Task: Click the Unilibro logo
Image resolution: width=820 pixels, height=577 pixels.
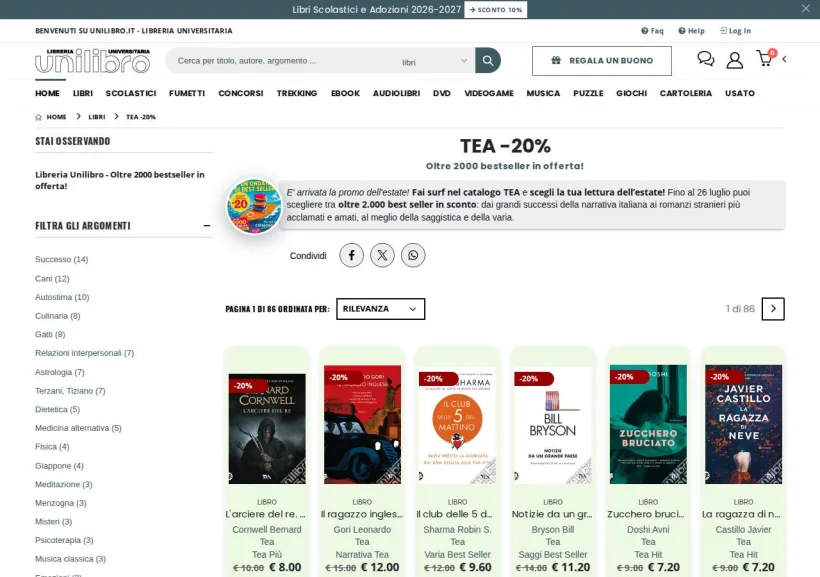Action: pos(93,61)
